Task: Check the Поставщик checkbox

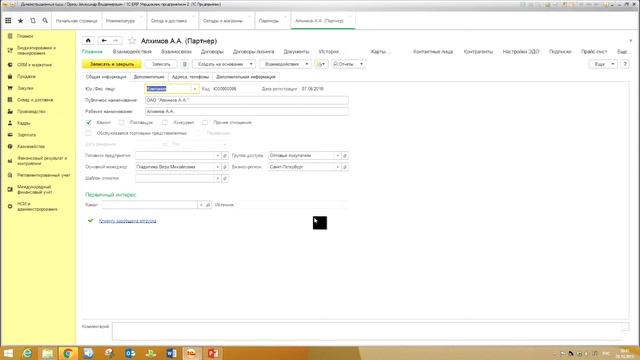Action: (121, 122)
